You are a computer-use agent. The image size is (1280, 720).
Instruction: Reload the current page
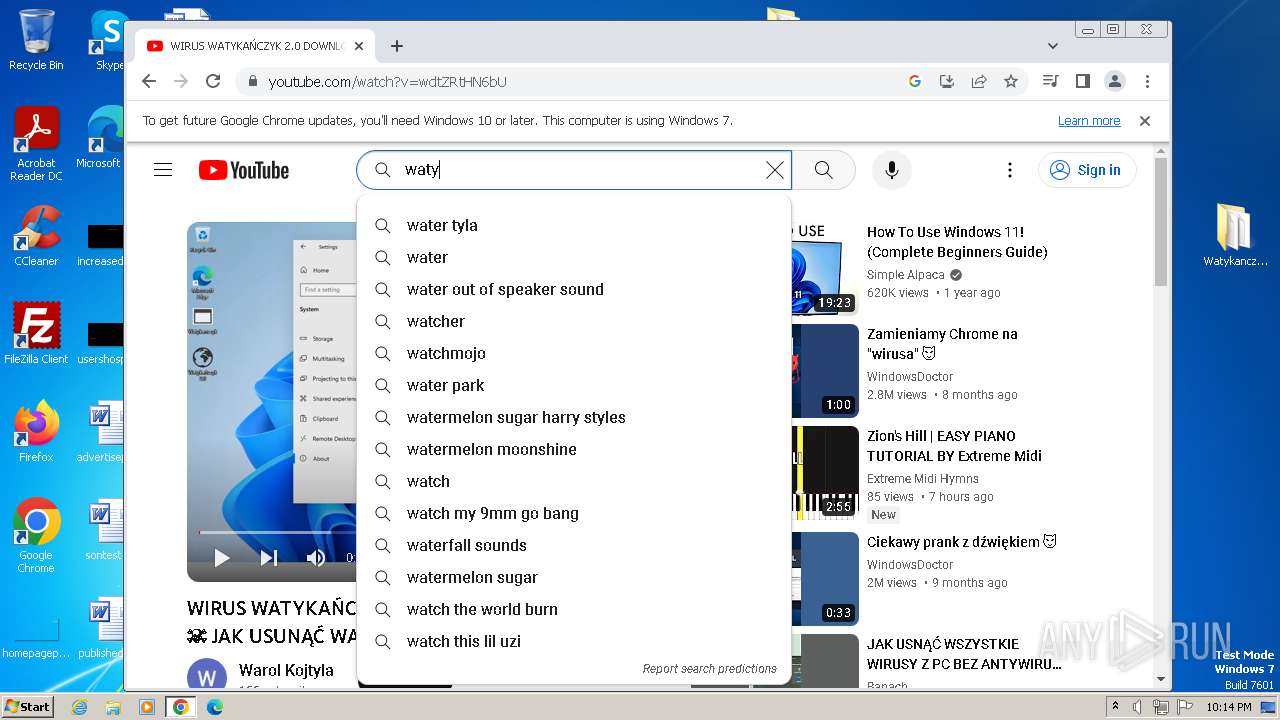[x=213, y=81]
